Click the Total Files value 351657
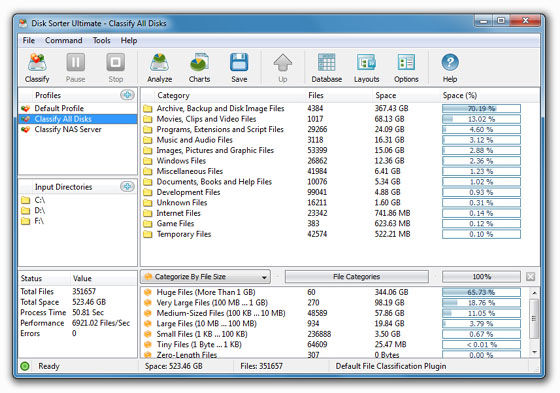 point(84,292)
